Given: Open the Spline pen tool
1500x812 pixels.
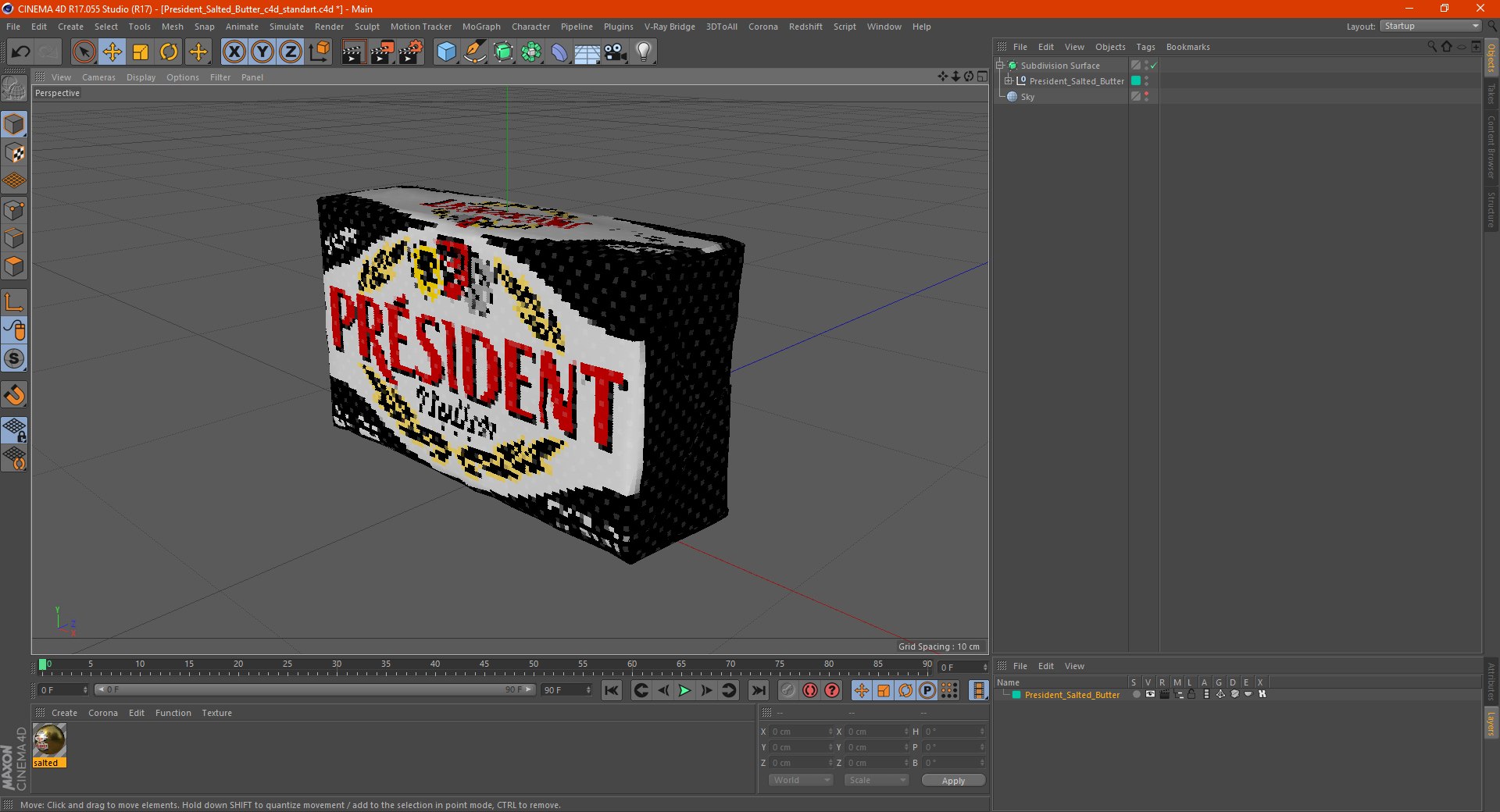Looking at the screenshot, I should click(475, 52).
